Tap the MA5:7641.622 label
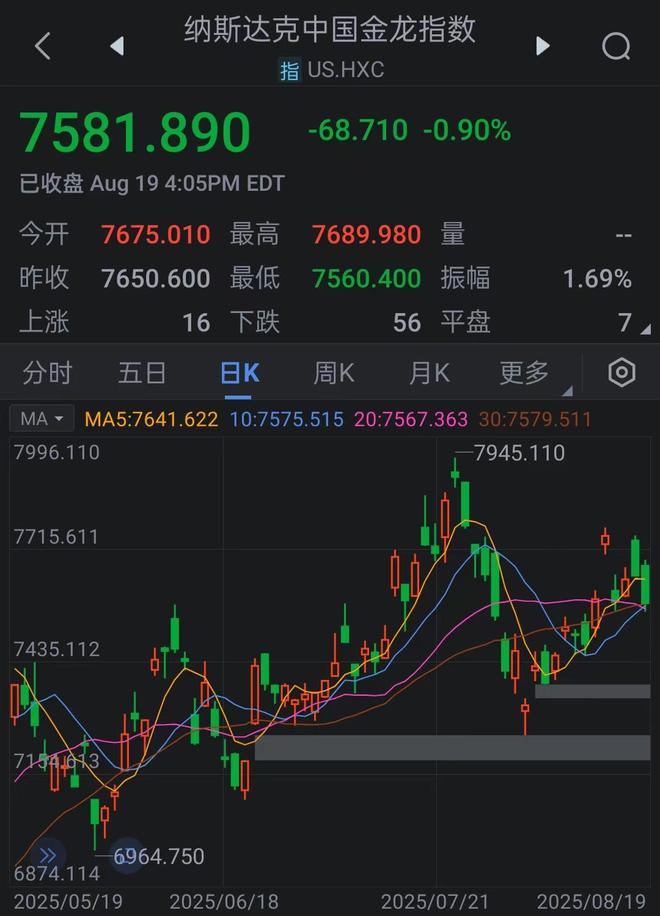This screenshot has height=916, width=660. point(151,419)
